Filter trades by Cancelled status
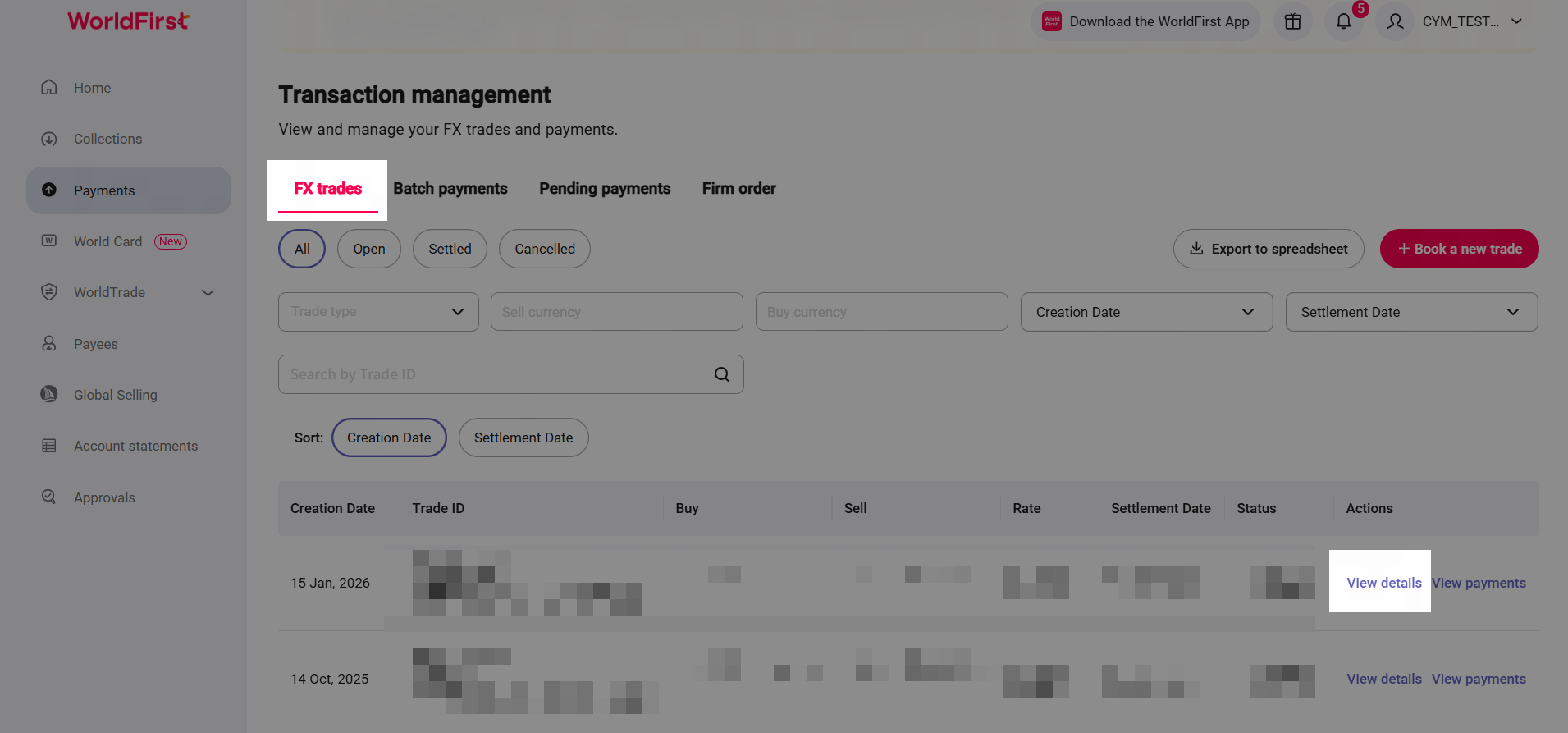Viewport: 1568px width, 733px height. [545, 249]
